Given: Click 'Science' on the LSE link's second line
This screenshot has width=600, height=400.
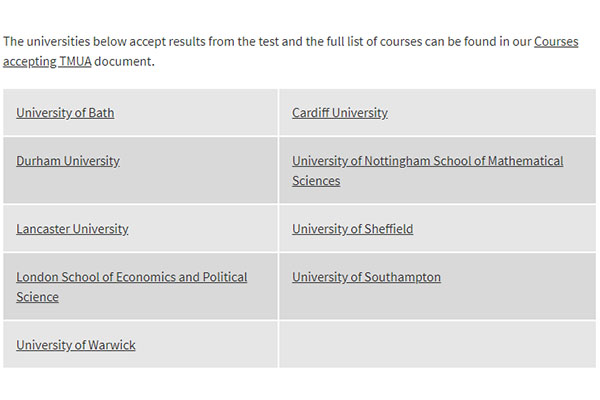Looking at the screenshot, I should pyautogui.click(x=37, y=297).
